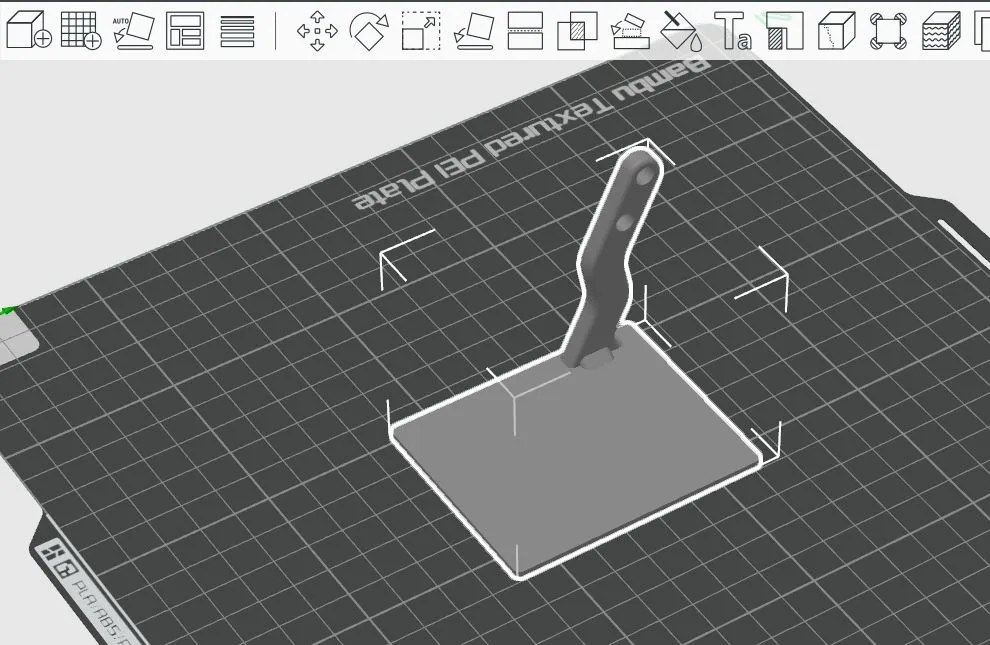Click the Add object cube icon

point(28,30)
